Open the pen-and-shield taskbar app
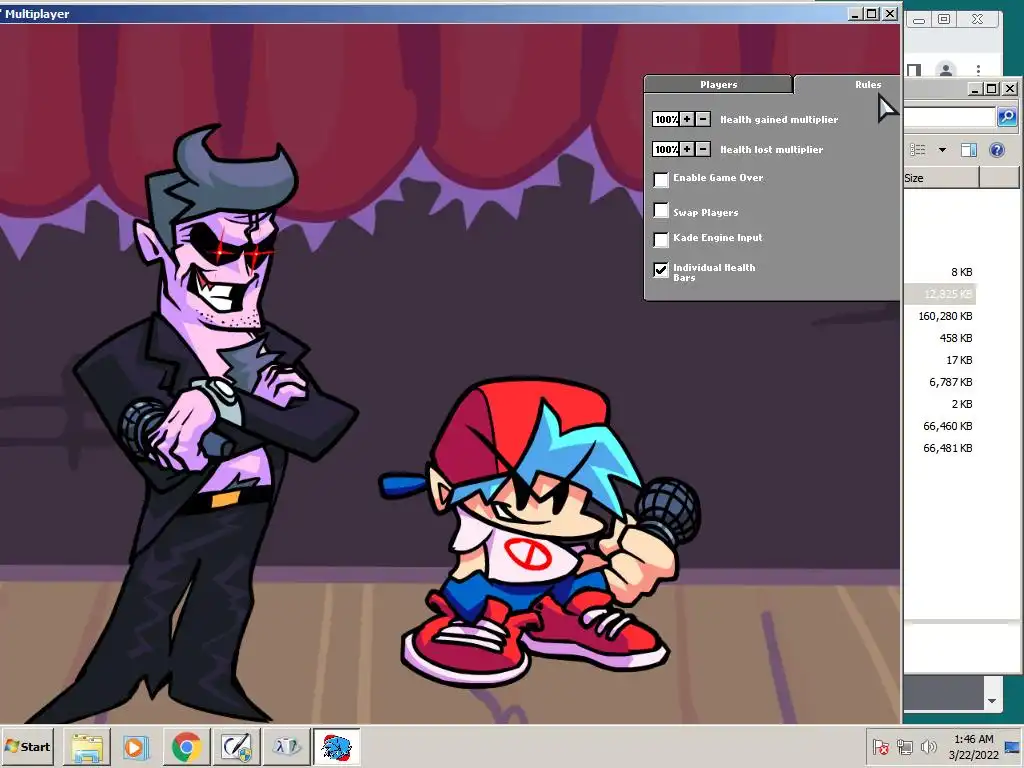1024x768 pixels. [x=236, y=746]
